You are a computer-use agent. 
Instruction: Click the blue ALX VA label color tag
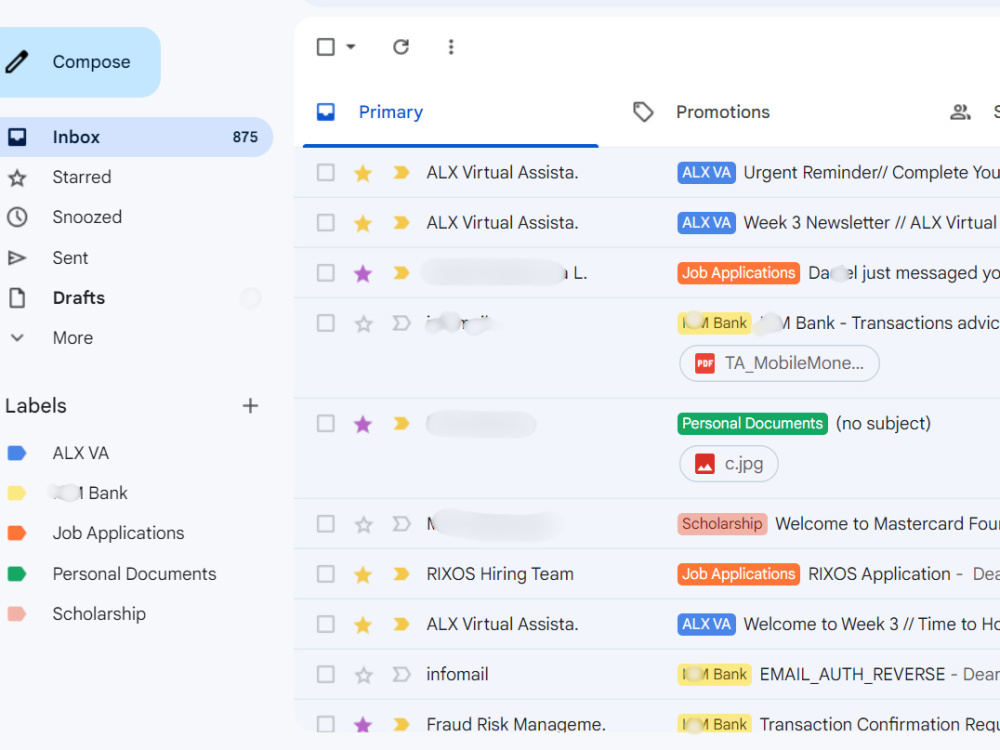coord(17,453)
